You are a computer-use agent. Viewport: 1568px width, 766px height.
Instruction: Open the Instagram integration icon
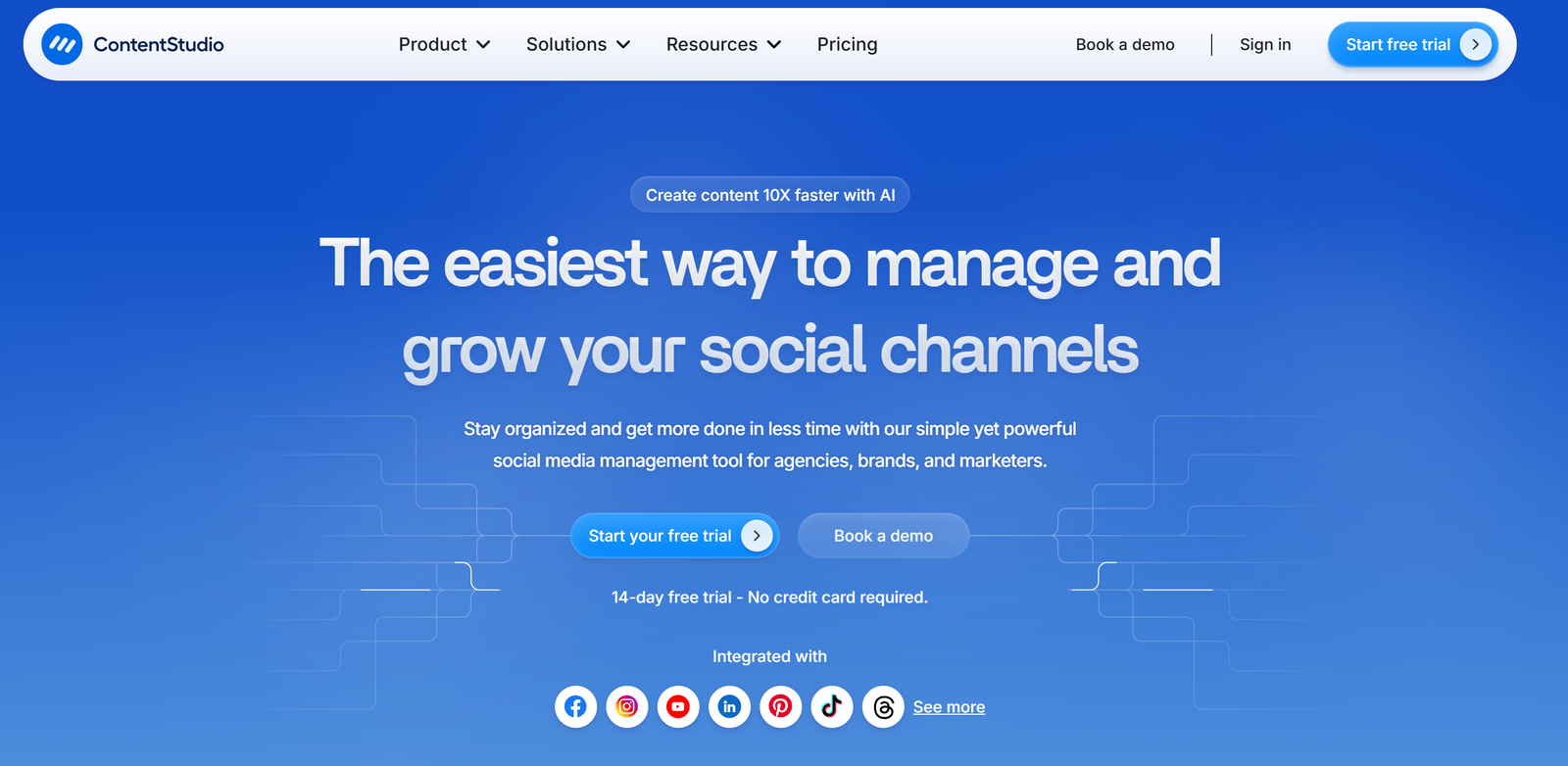[x=627, y=706]
